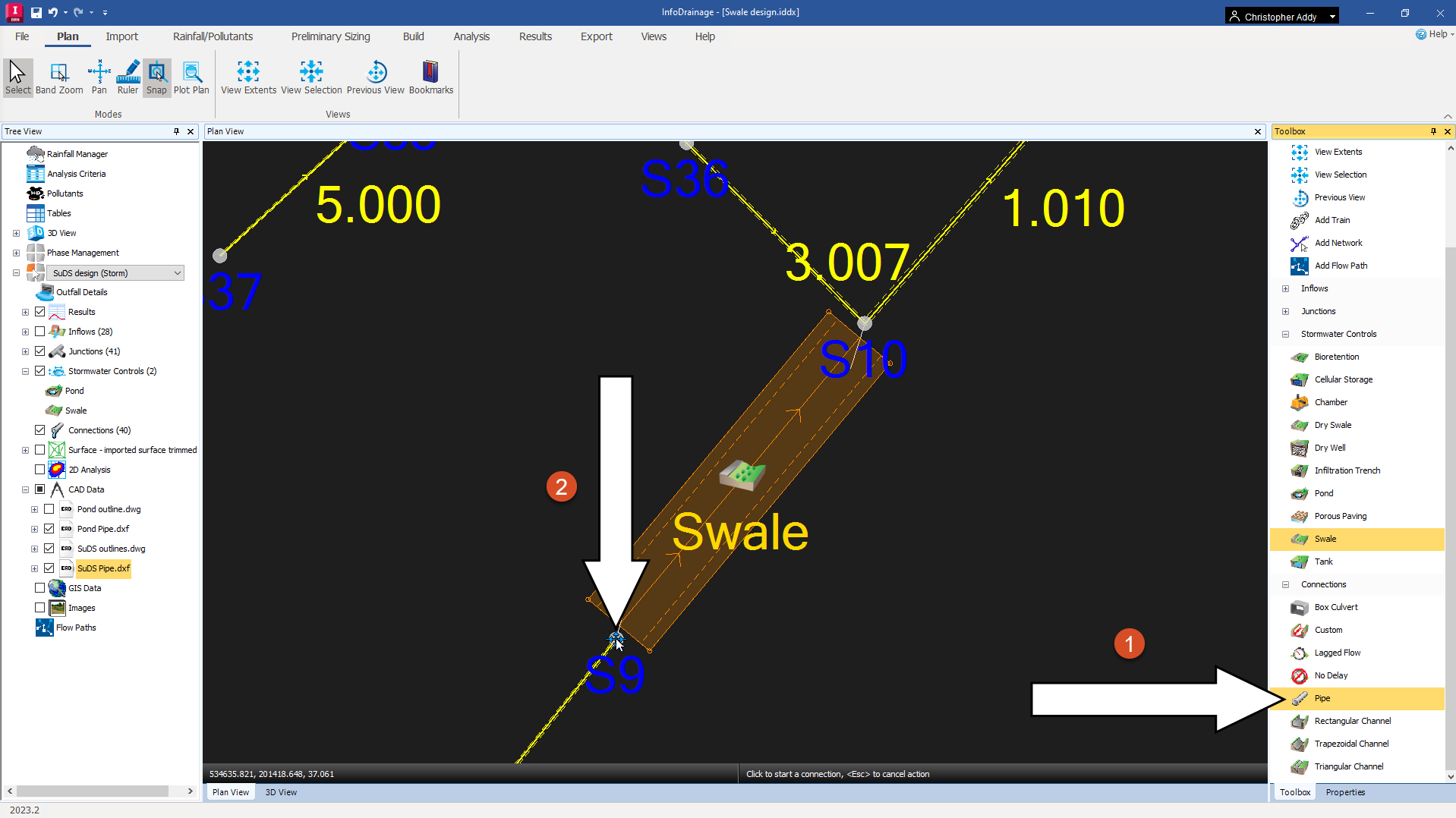Go to Previous View in ribbon
The image size is (1456, 818).
coord(376,77)
